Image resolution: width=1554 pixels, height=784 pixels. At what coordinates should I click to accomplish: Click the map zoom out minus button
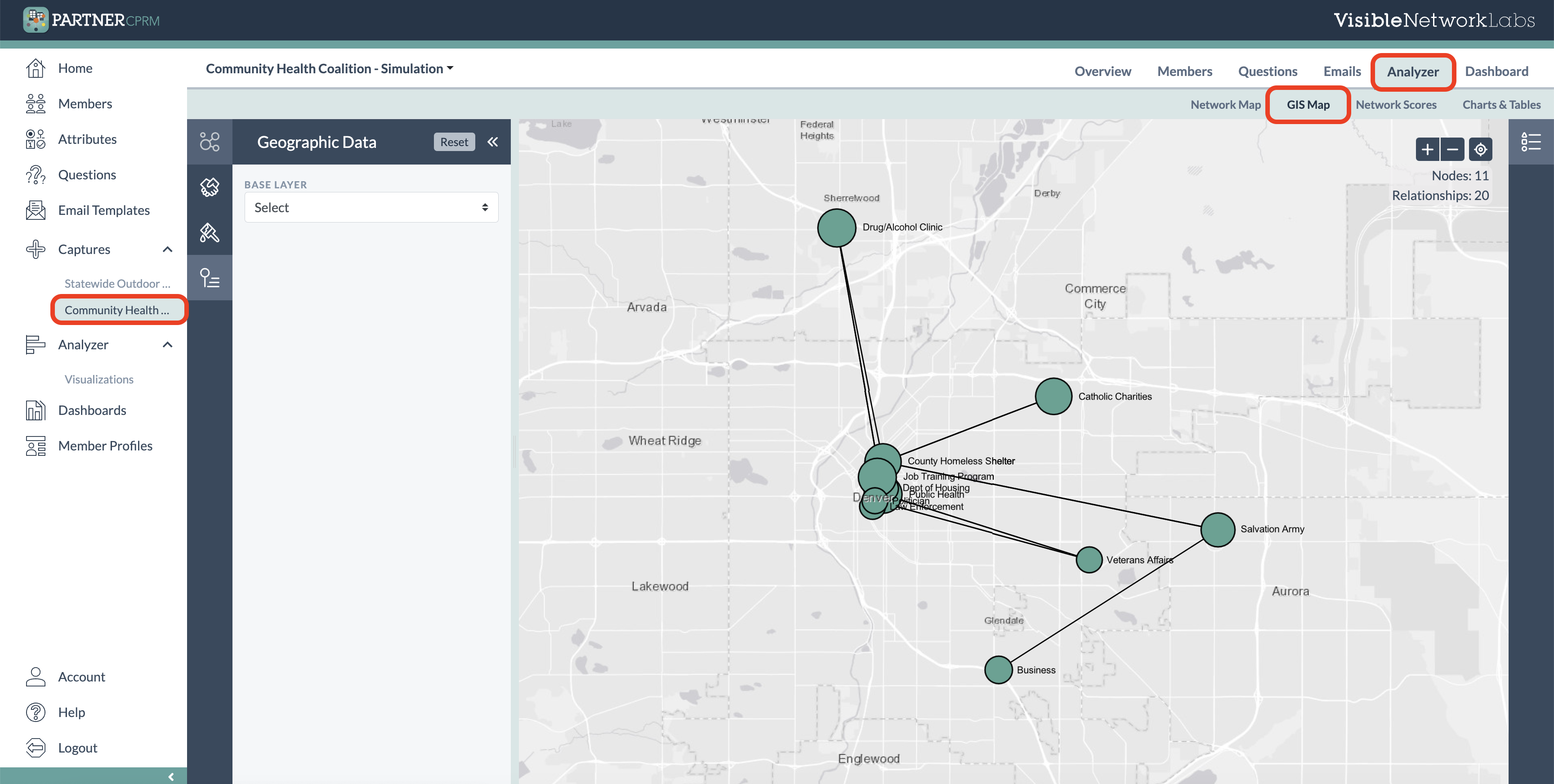tap(1453, 150)
